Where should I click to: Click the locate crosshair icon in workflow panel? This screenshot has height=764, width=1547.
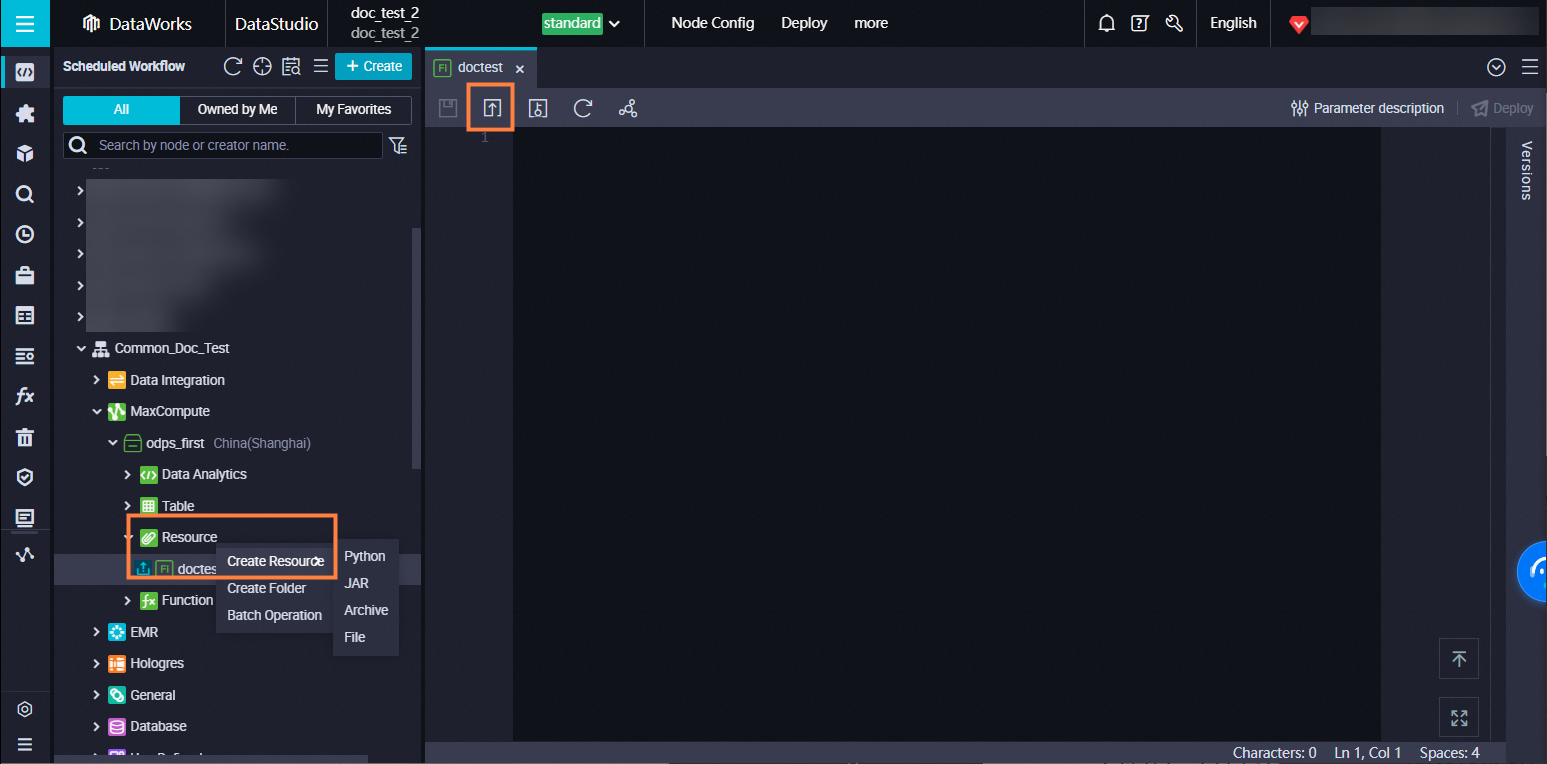tap(262, 66)
